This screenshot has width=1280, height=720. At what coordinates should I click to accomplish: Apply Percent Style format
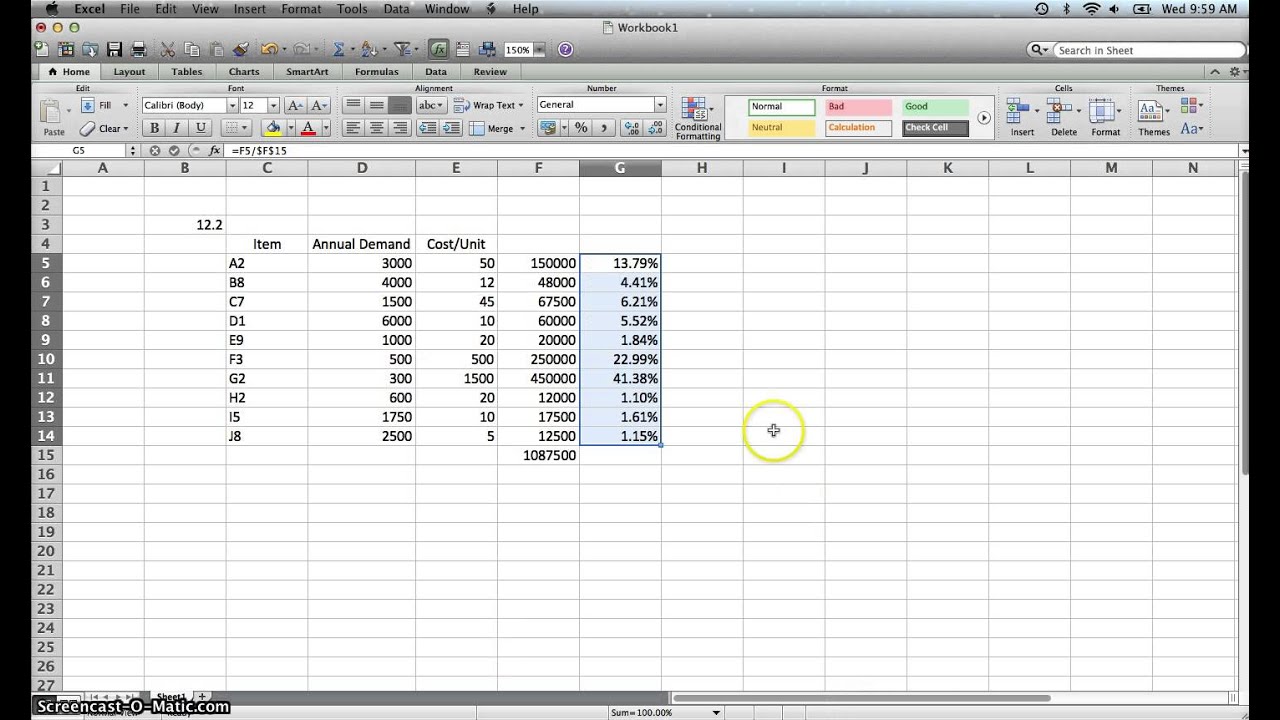tap(581, 128)
